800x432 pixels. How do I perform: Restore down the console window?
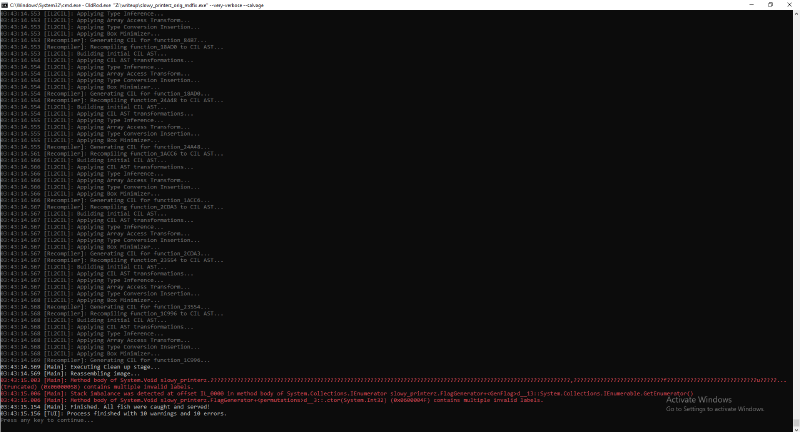(x=768, y=4)
